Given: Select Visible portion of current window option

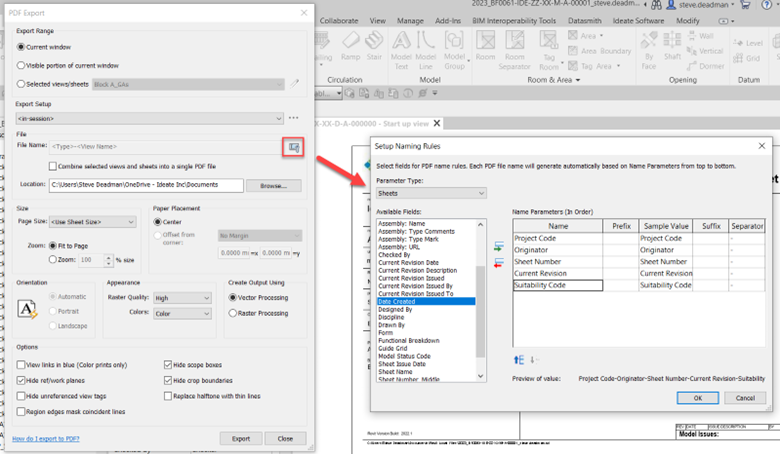Looking at the screenshot, I should pos(22,65).
